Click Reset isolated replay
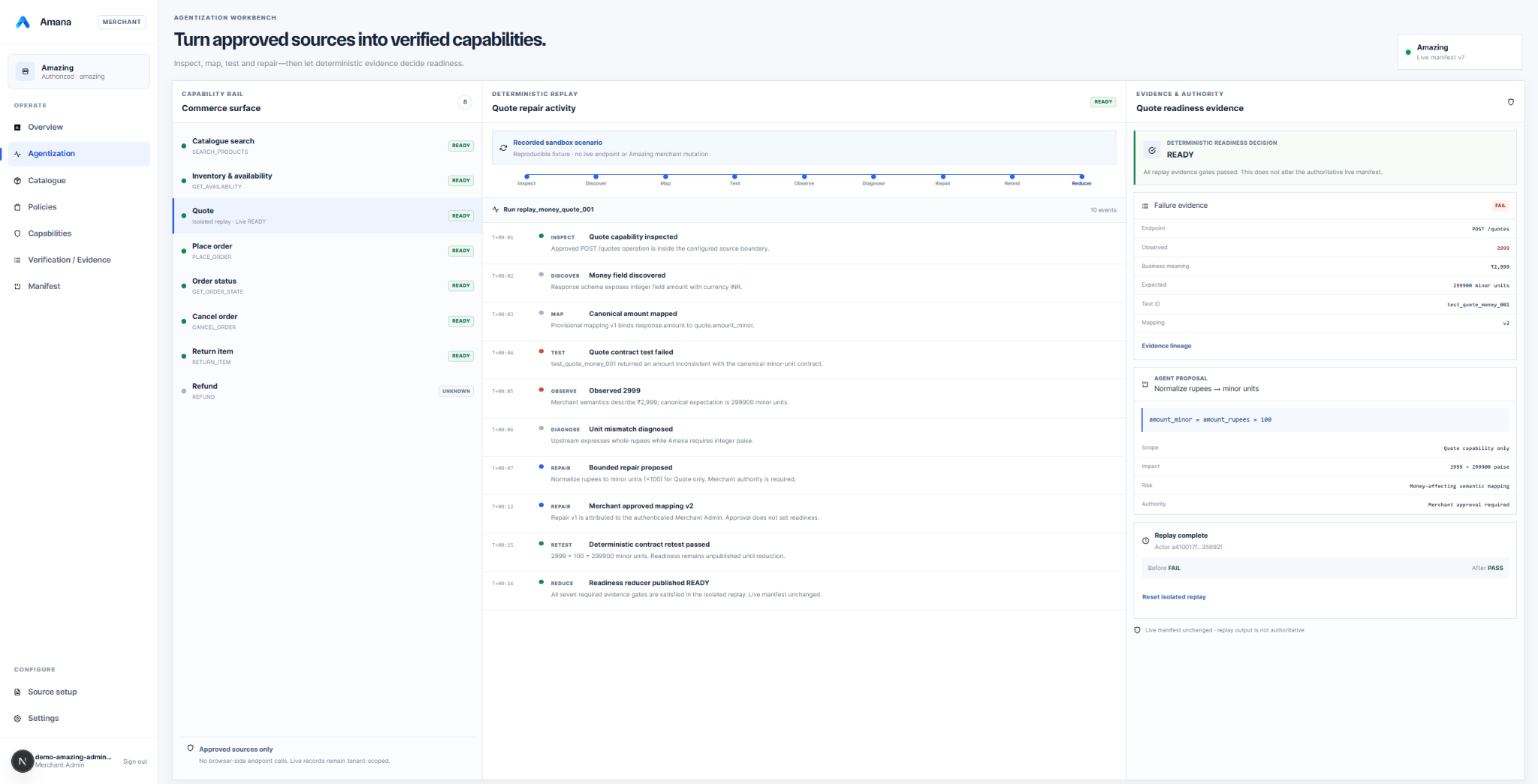This screenshot has width=1538, height=784. [x=1174, y=597]
